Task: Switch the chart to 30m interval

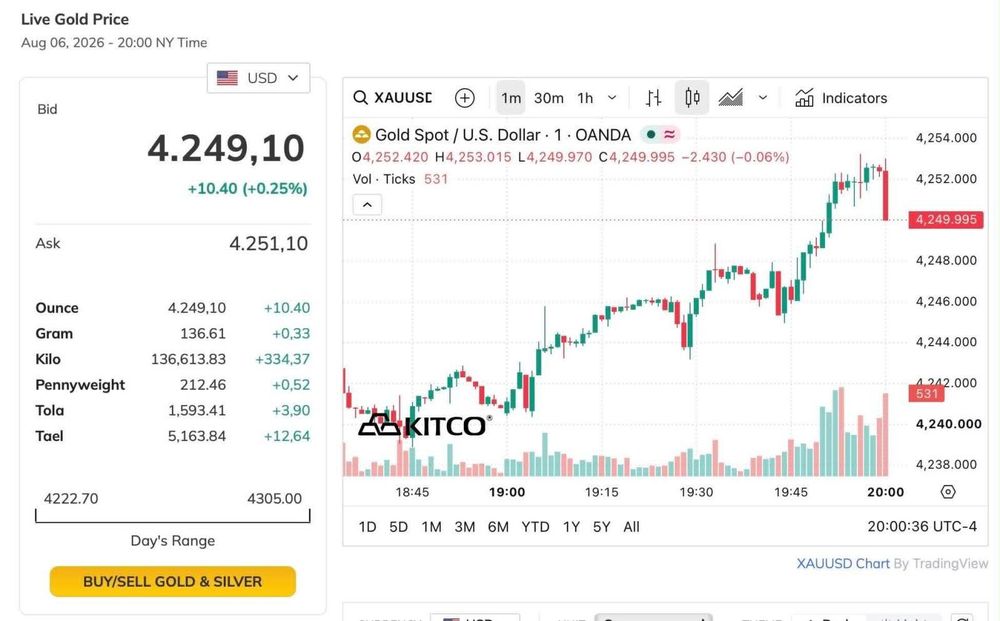Action: 548,98
